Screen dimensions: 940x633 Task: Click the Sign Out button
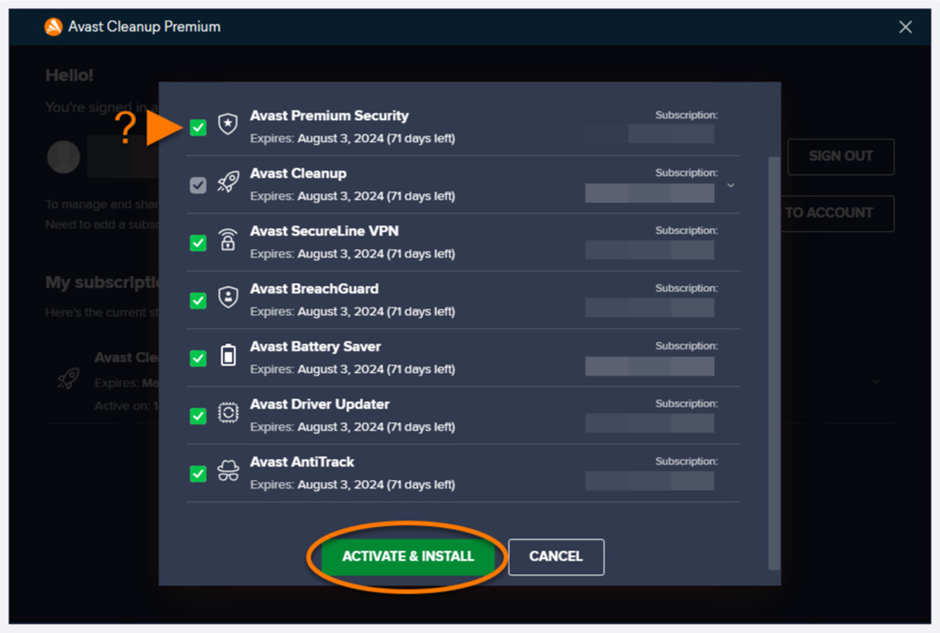point(840,156)
